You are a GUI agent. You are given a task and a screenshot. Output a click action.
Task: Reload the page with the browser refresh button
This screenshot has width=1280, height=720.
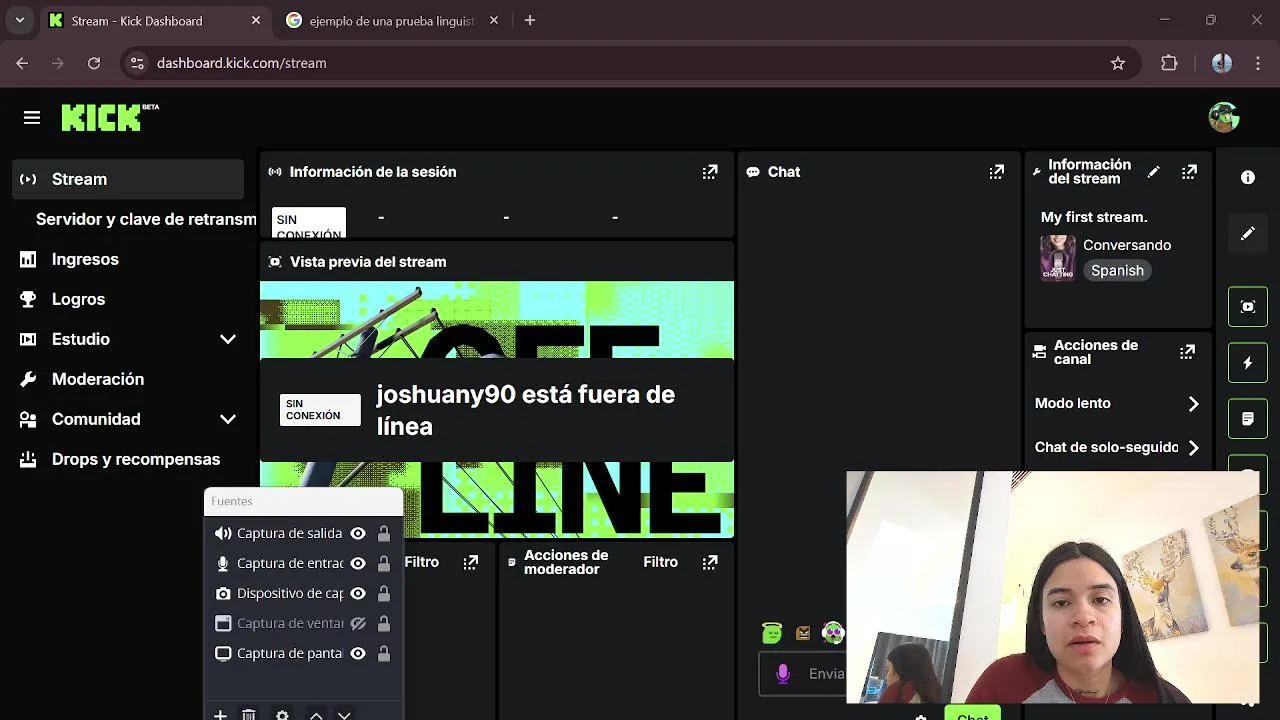click(x=94, y=63)
